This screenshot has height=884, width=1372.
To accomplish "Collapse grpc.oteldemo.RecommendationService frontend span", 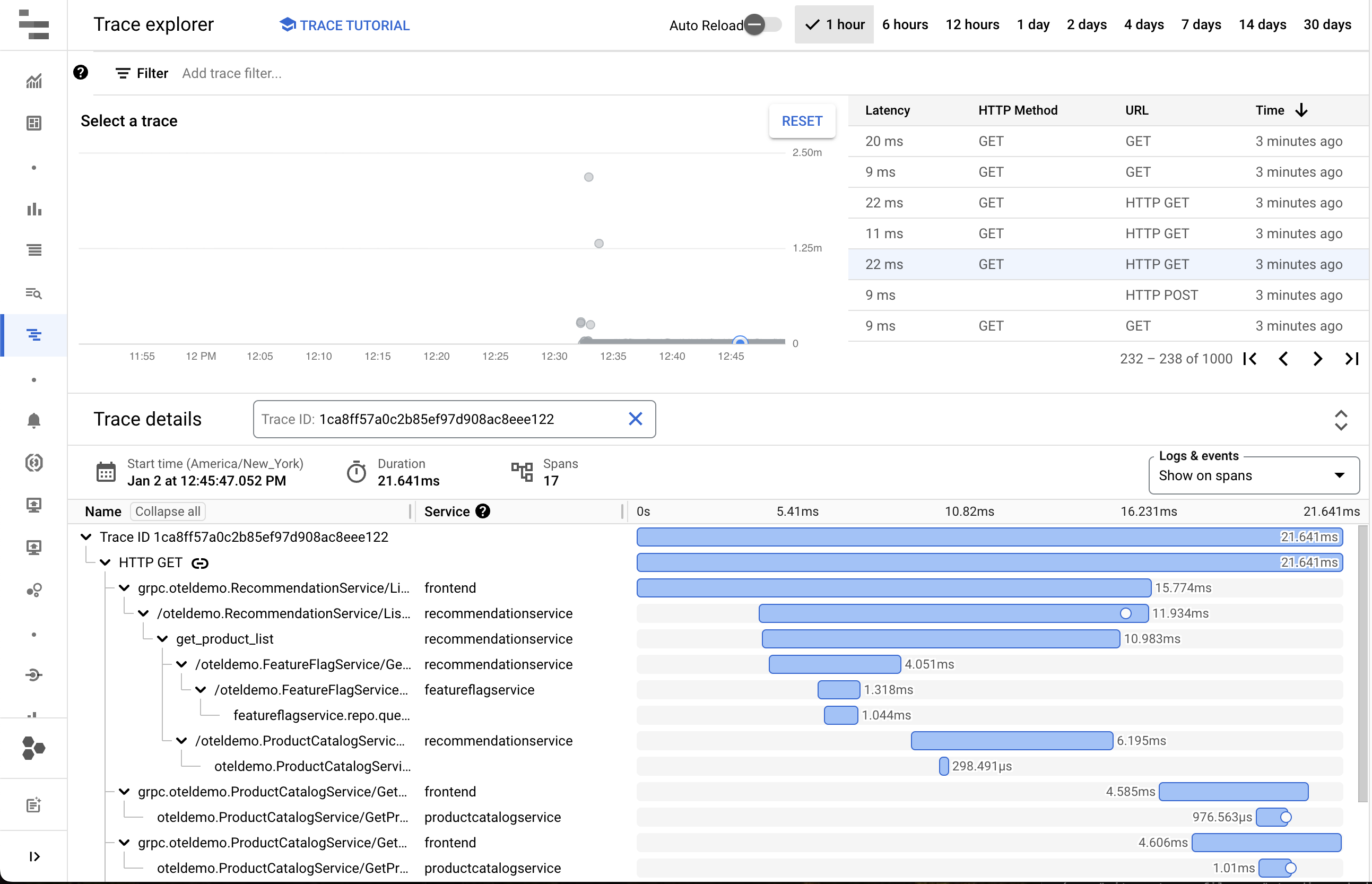I will tap(124, 588).
